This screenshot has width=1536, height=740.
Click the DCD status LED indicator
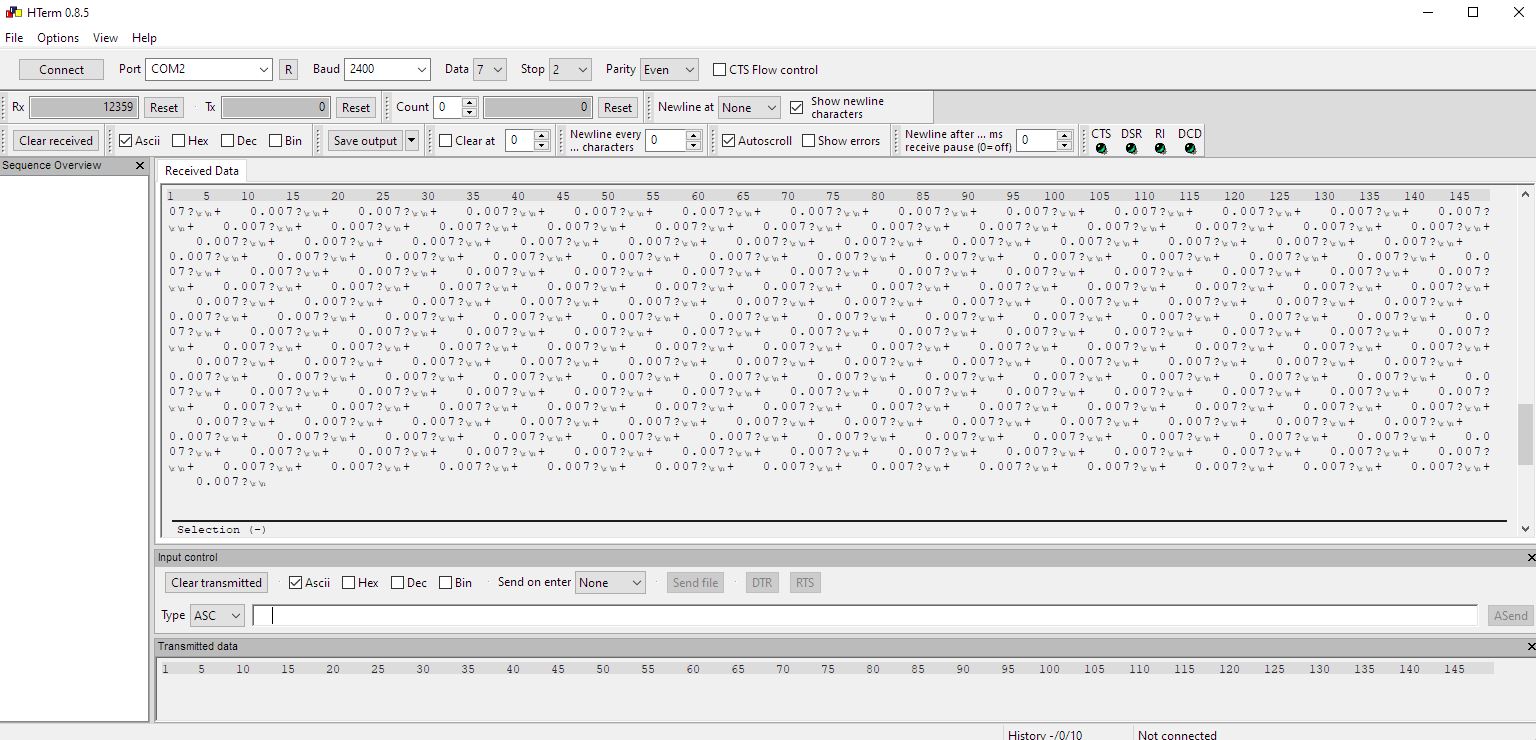pyautogui.click(x=1190, y=148)
